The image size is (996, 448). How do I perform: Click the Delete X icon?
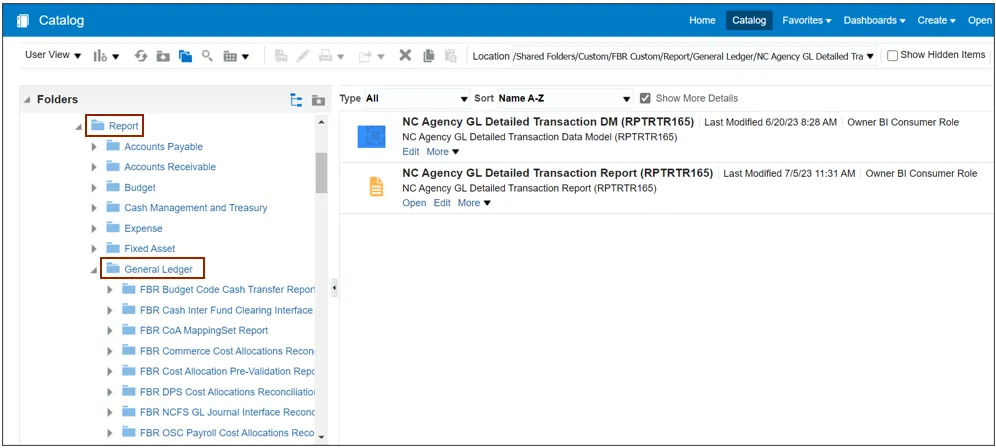(x=405, y=56)
